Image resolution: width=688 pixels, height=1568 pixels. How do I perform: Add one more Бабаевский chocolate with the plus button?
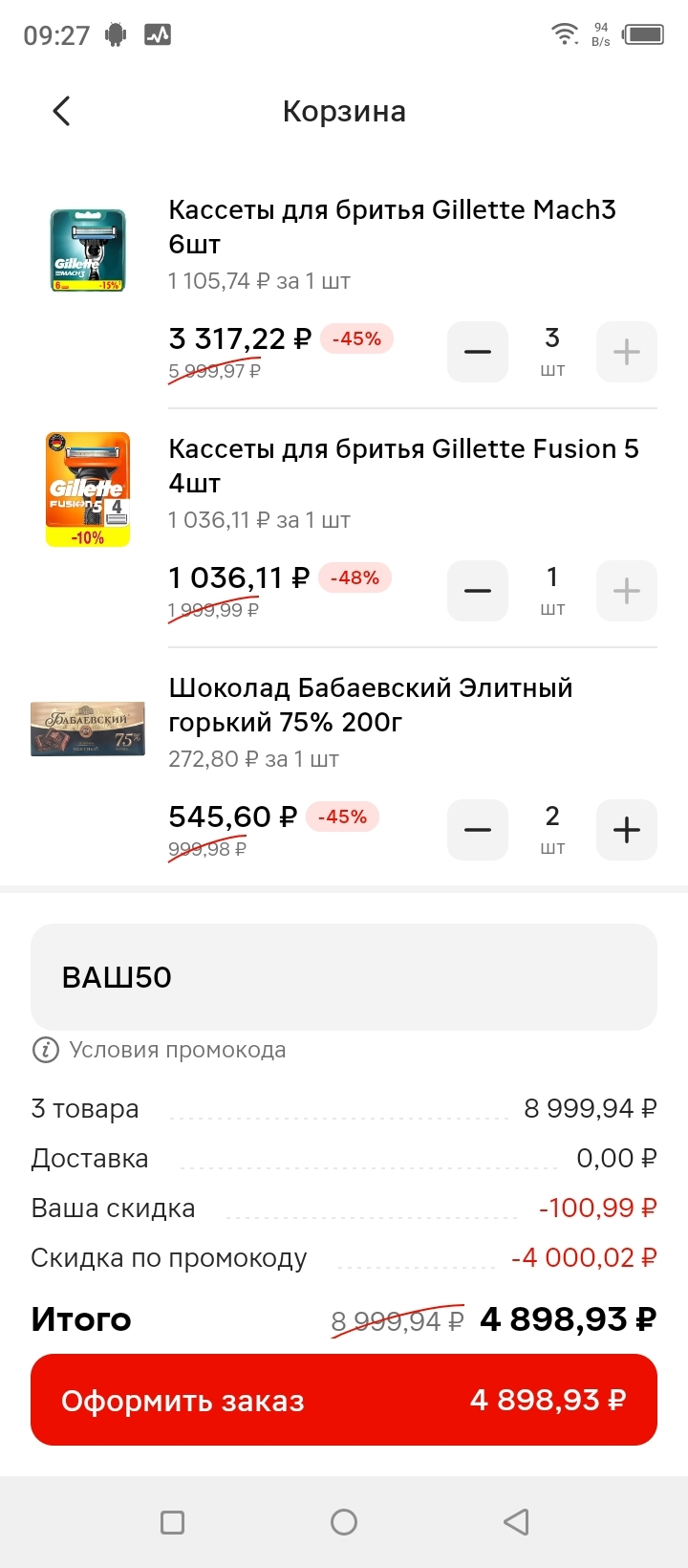(x=627, y=830)
